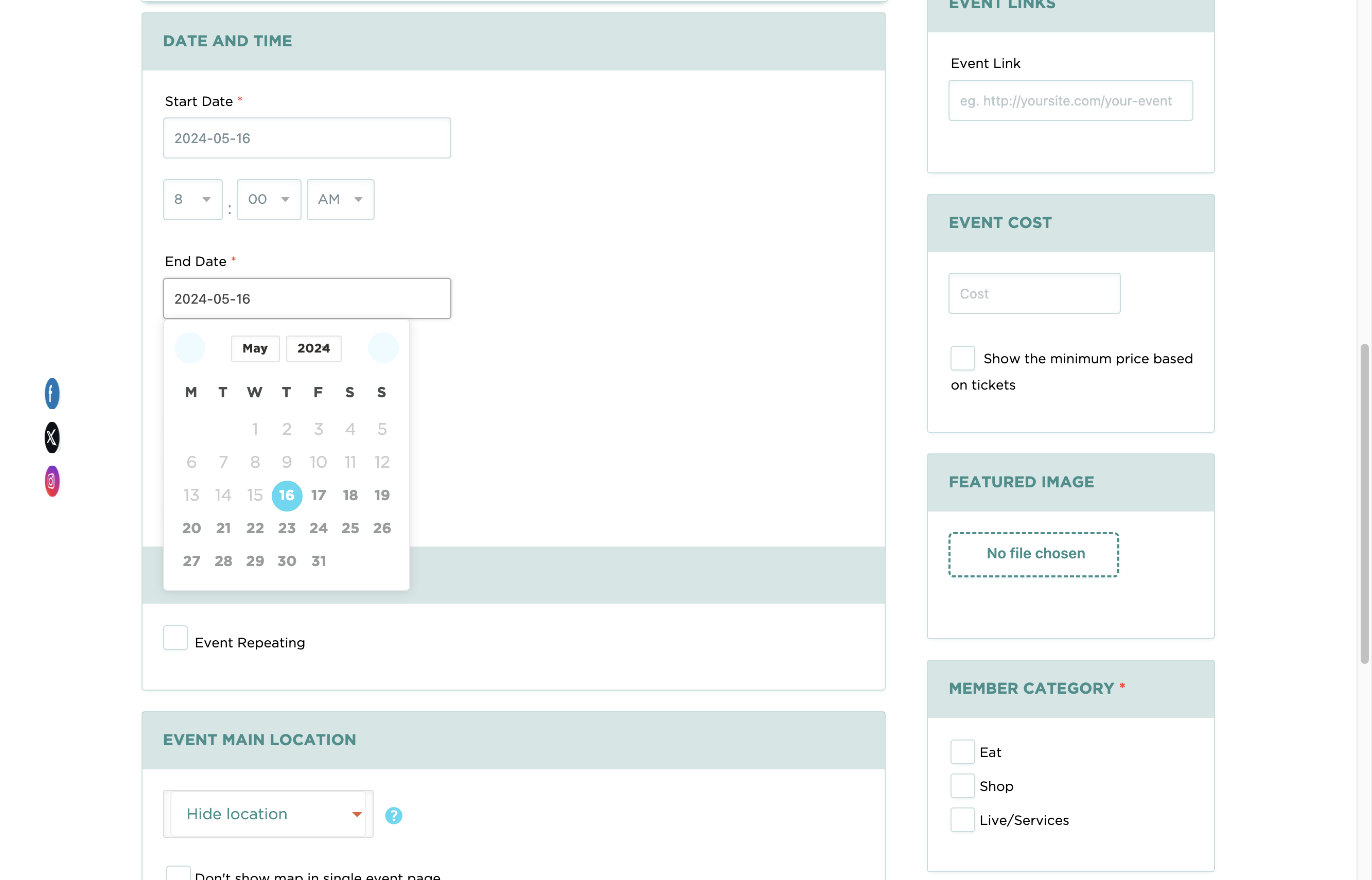Click the No file chosen upload button
The height and width of the screenshot is (880, 1372).
(x=1034, y=554)
